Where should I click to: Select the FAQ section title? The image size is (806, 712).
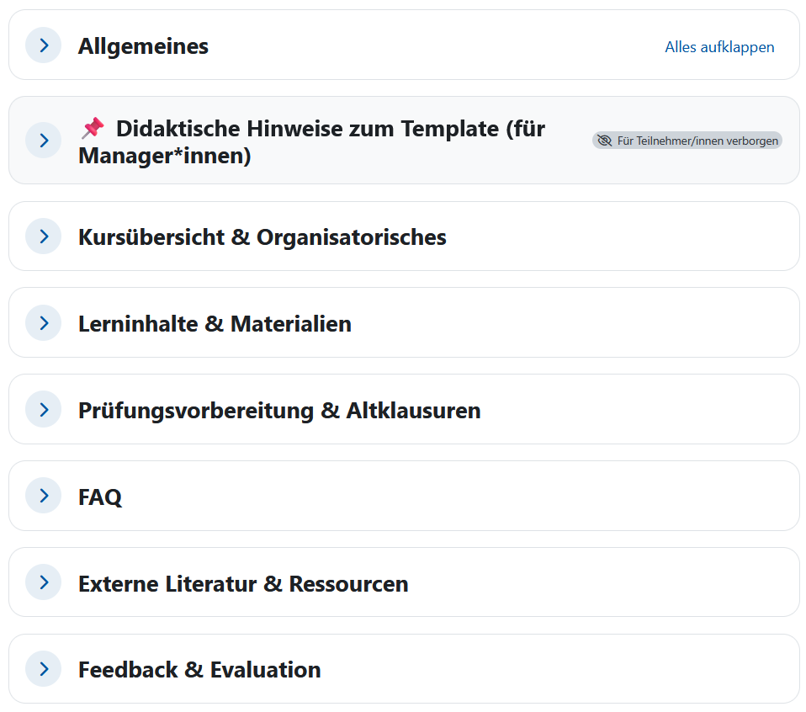click(100, 496)
